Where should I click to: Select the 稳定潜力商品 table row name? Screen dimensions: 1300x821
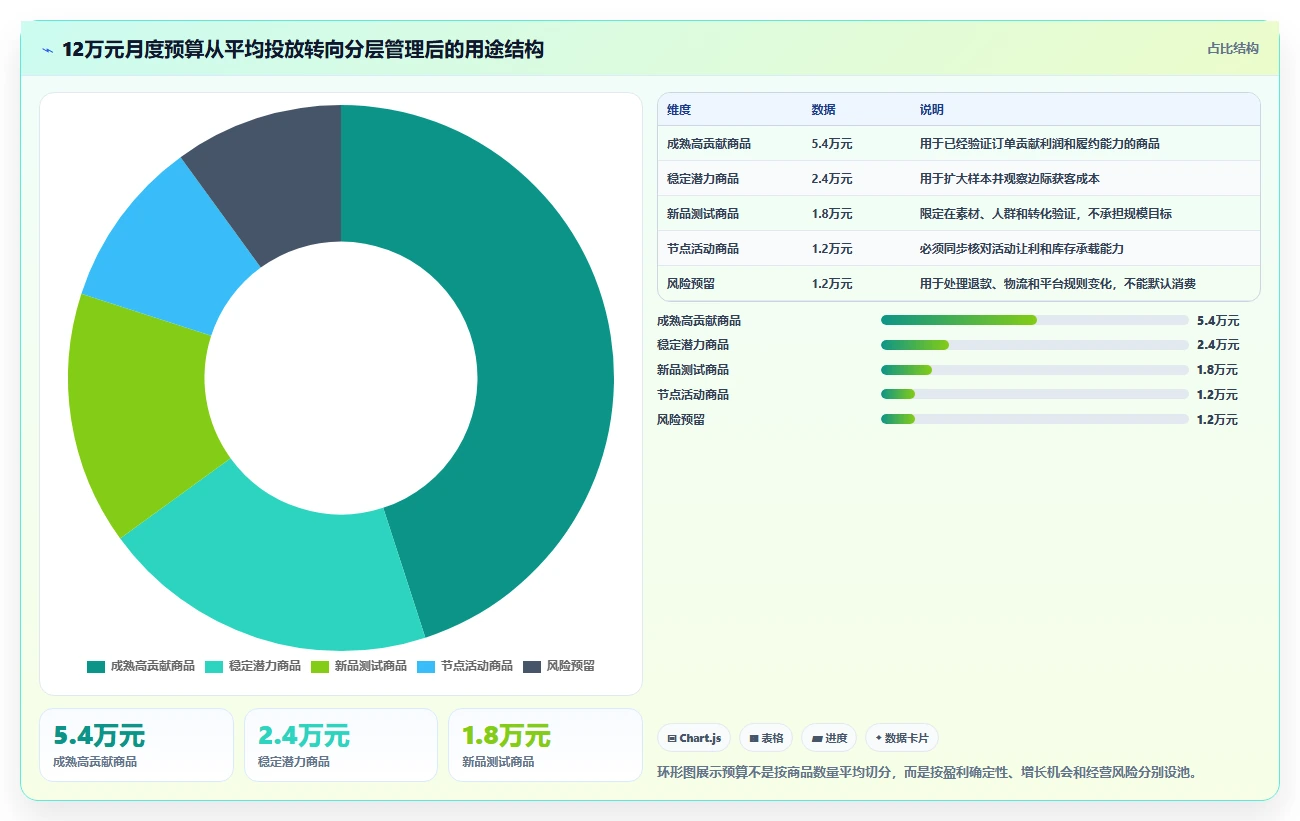703,179
